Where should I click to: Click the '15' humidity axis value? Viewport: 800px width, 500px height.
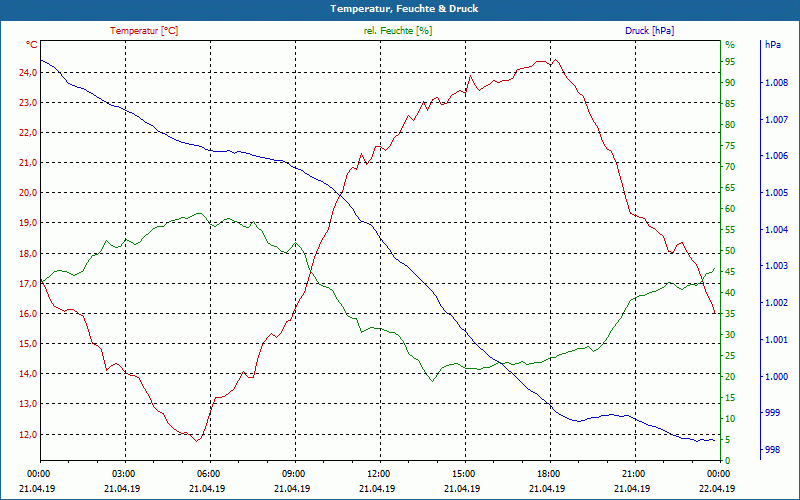coord(730,398)
